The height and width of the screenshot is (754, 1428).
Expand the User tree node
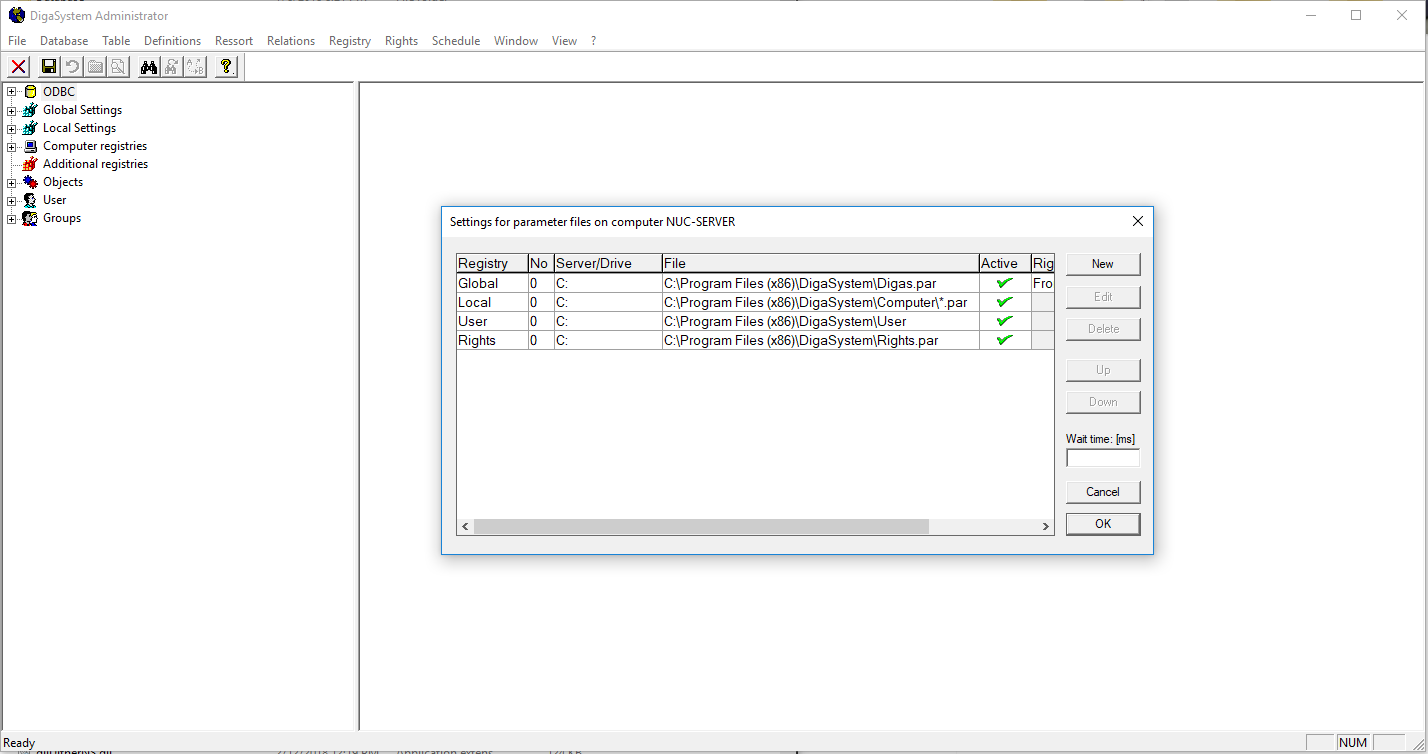click(x=12, y=200)
